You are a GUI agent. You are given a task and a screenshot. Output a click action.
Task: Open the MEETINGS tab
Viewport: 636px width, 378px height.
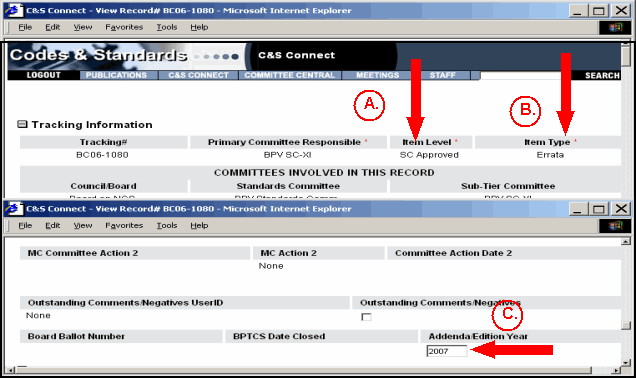click(378, 75)
